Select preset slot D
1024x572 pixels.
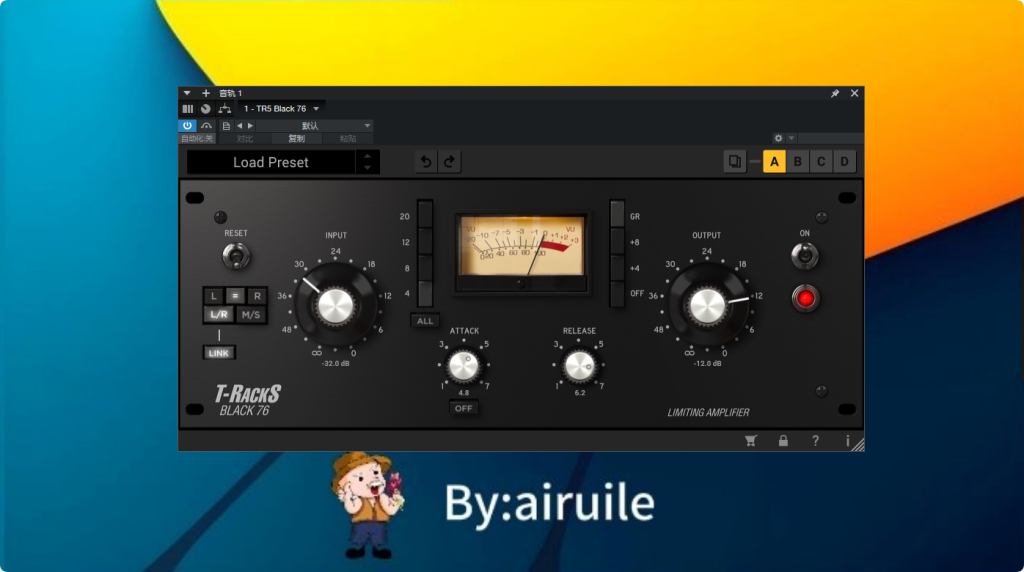coord(844,161)
